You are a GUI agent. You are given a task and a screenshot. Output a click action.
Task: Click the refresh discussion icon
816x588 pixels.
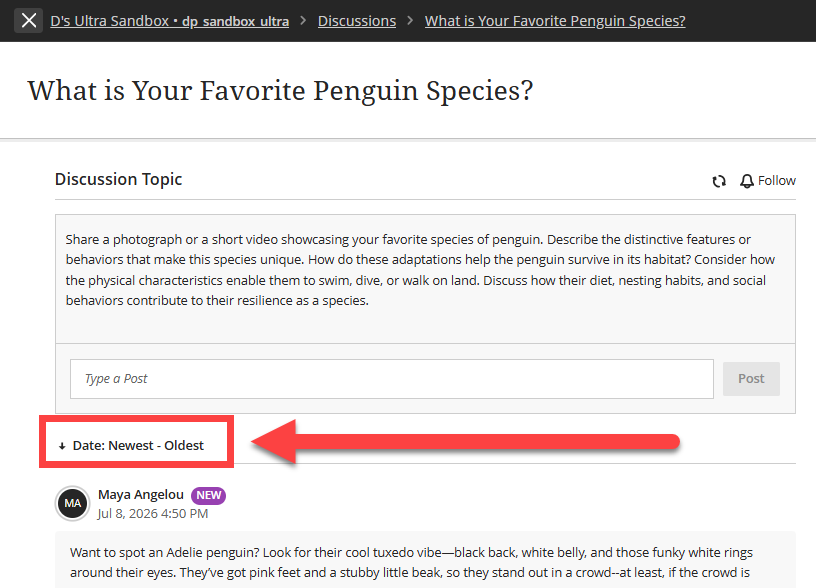tap(719, 181)
